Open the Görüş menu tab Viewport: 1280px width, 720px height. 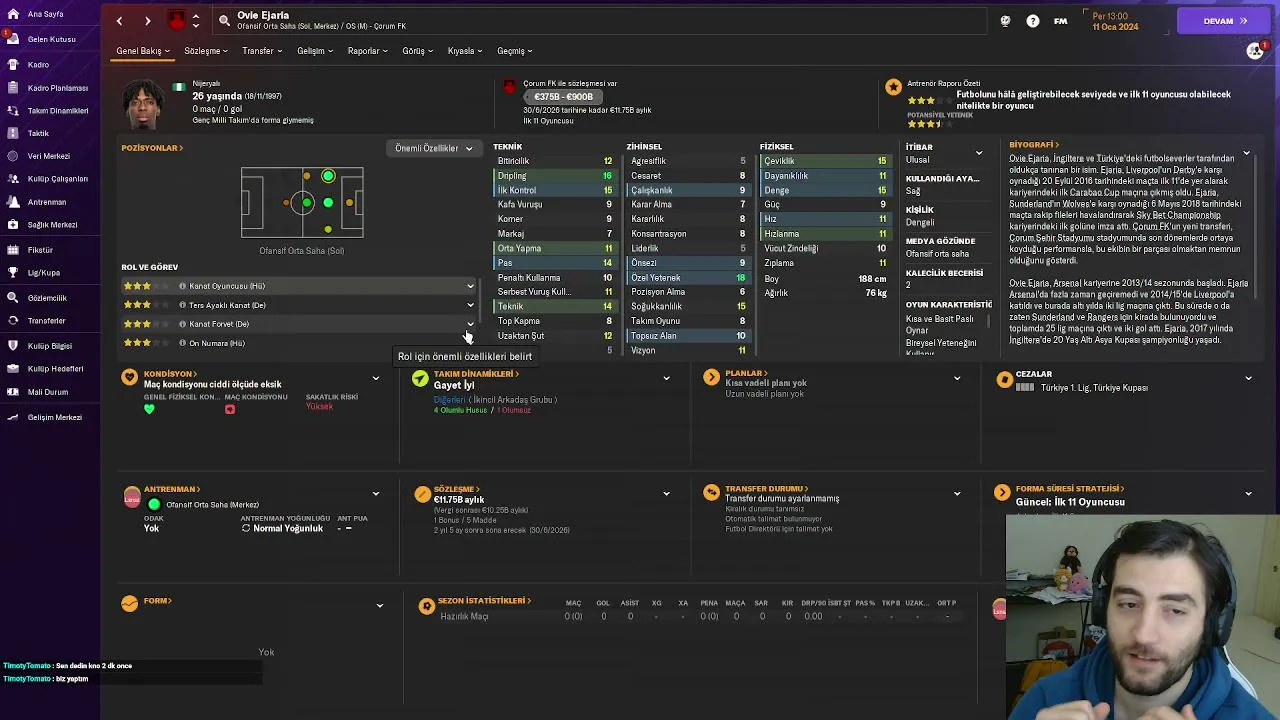[x=417, y=51]
